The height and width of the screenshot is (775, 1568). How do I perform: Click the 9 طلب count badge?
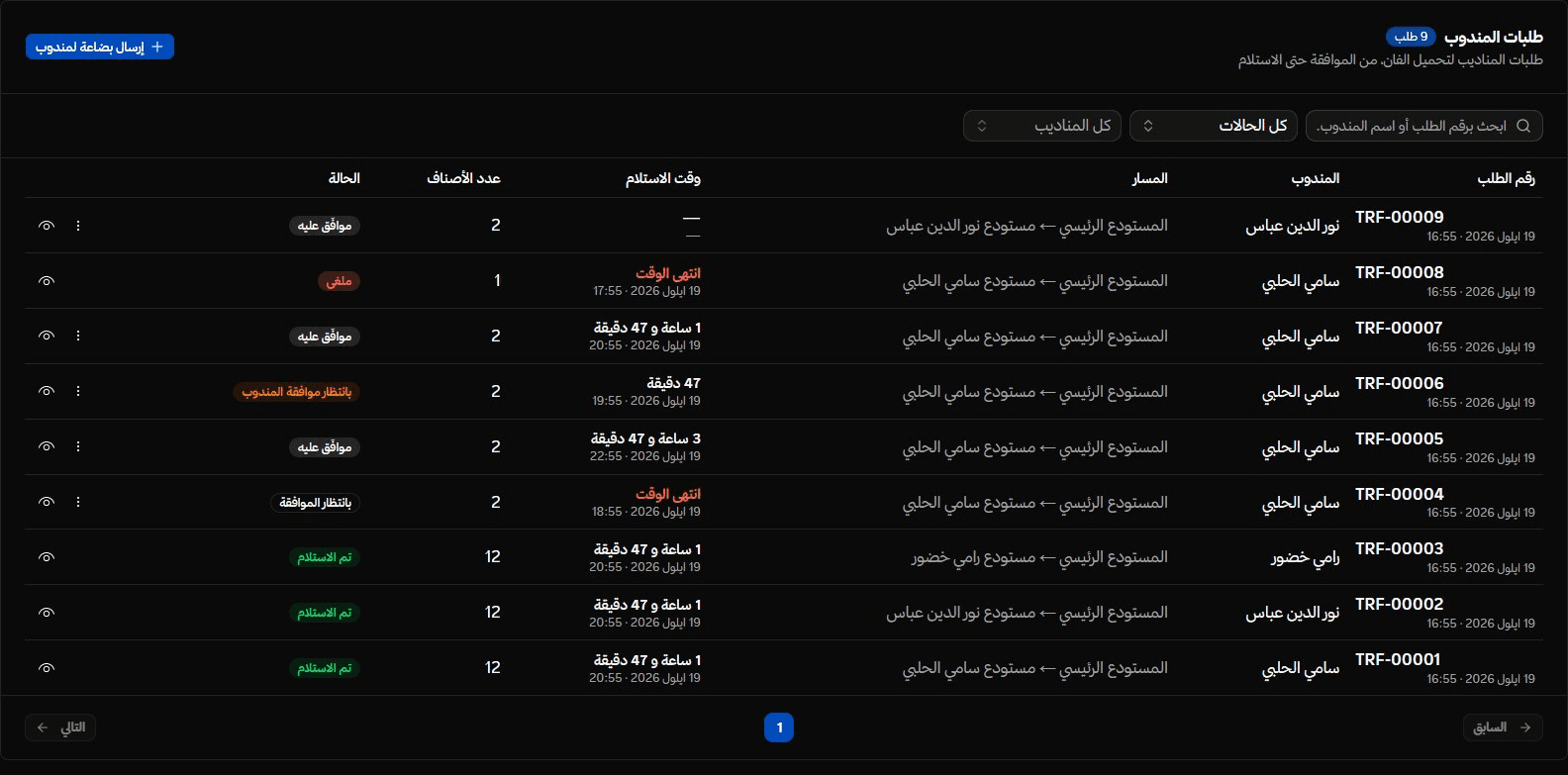pos(1411,37)
